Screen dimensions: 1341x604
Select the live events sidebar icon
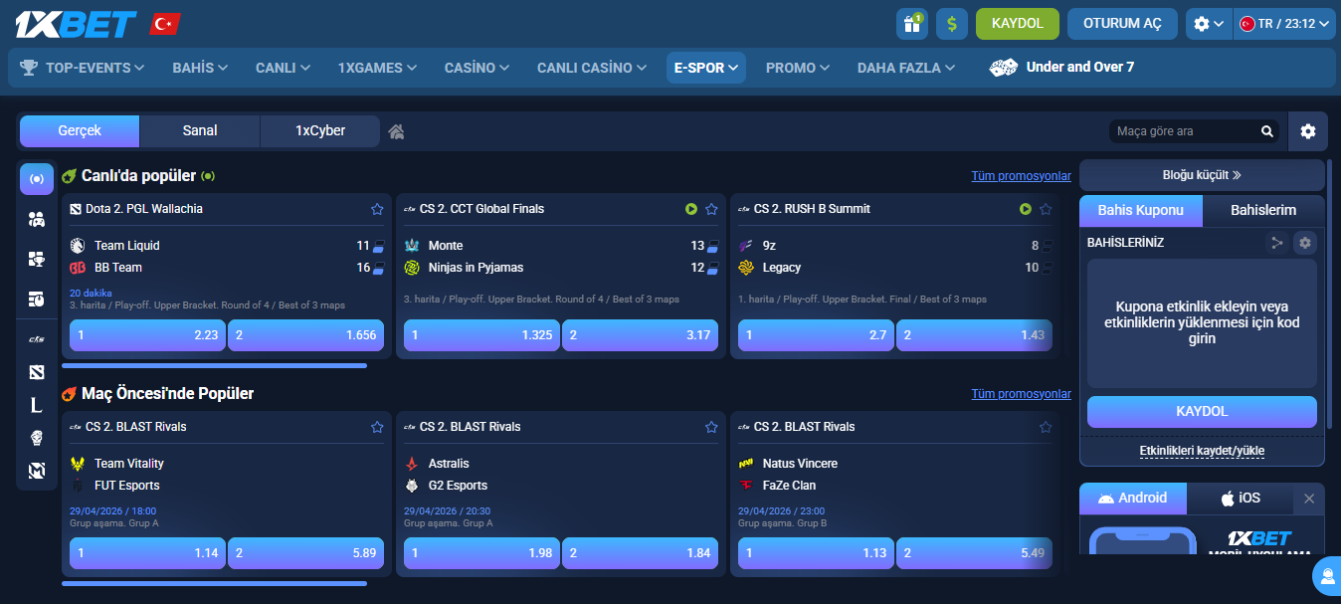(37, 179)
